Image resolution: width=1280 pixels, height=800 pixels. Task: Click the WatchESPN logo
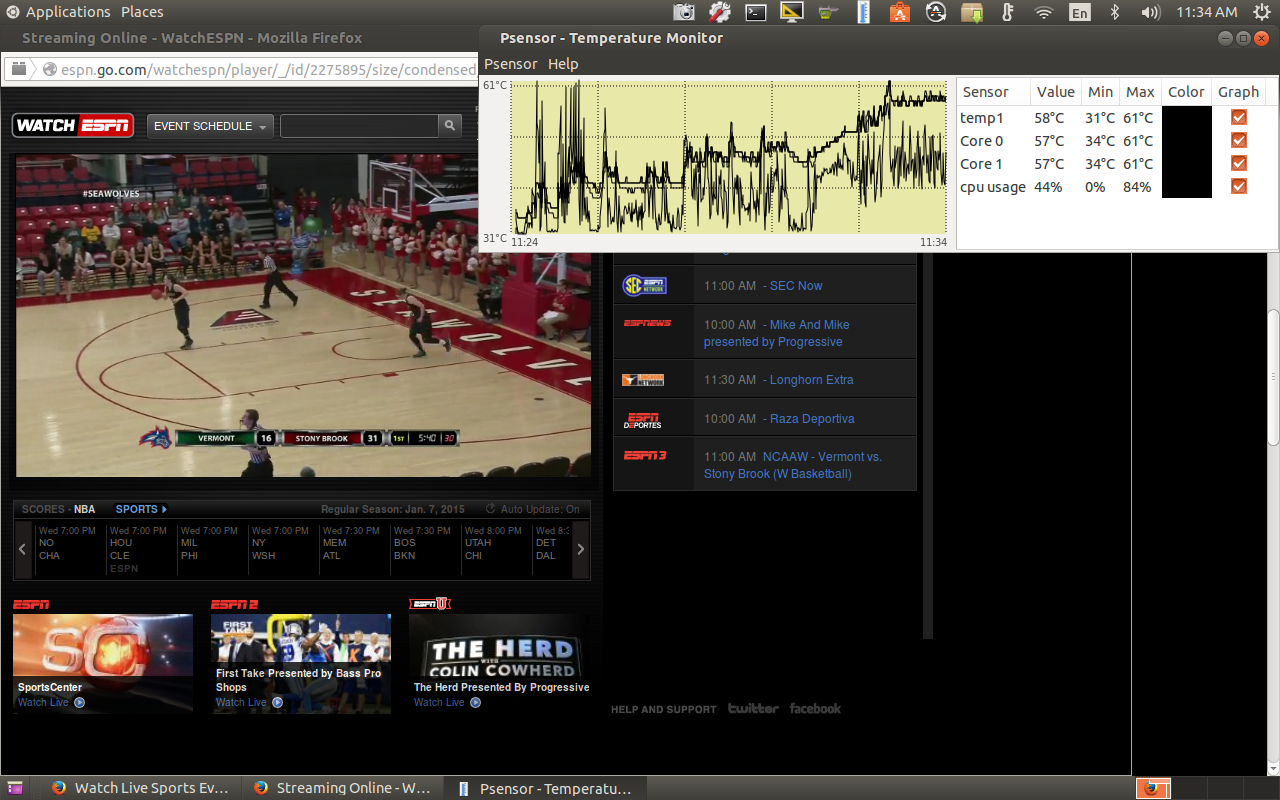click(73, 125)
